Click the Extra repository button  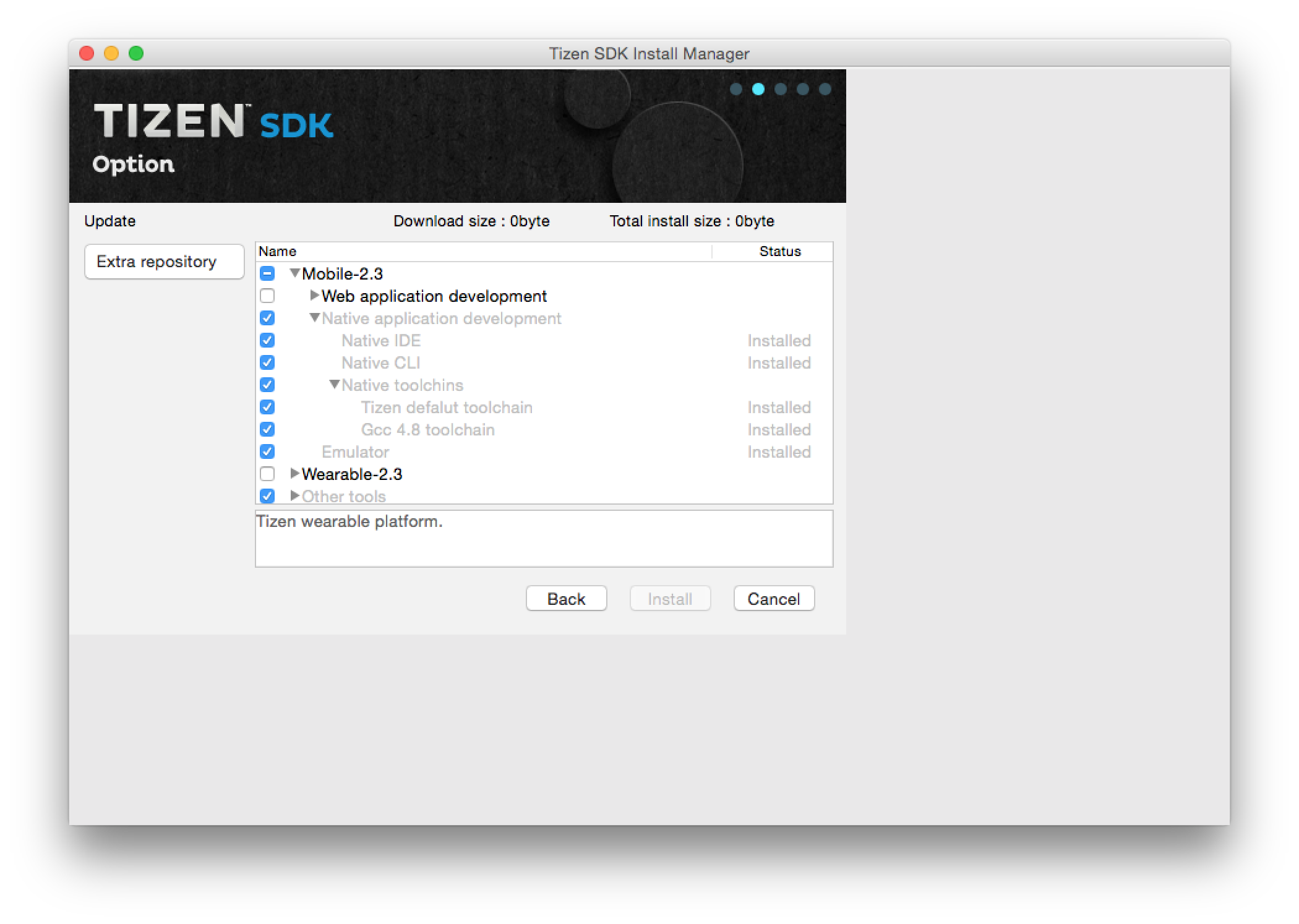coord(164,262)
